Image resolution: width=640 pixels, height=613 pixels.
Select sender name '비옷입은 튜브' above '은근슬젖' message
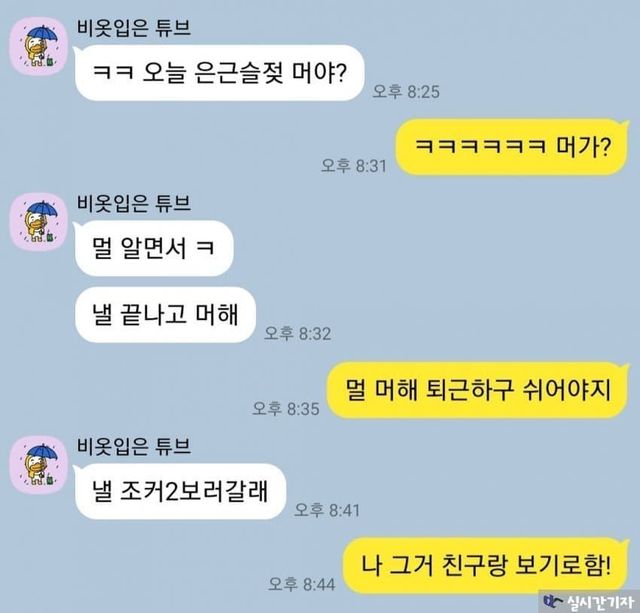point(134,28)
